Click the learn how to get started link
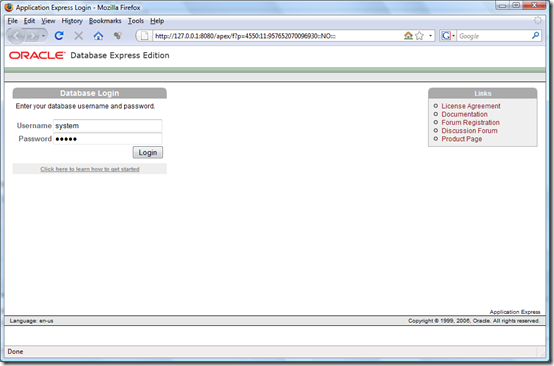Viewport: 554px width, 366px height. pos(90,169)
